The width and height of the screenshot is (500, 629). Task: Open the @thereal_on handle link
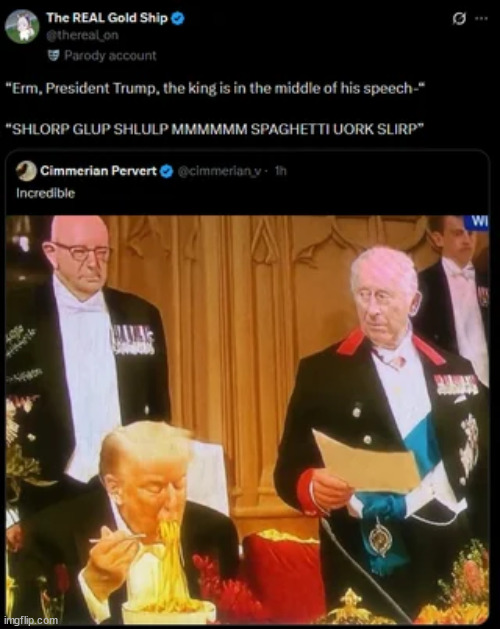(82, 35)
